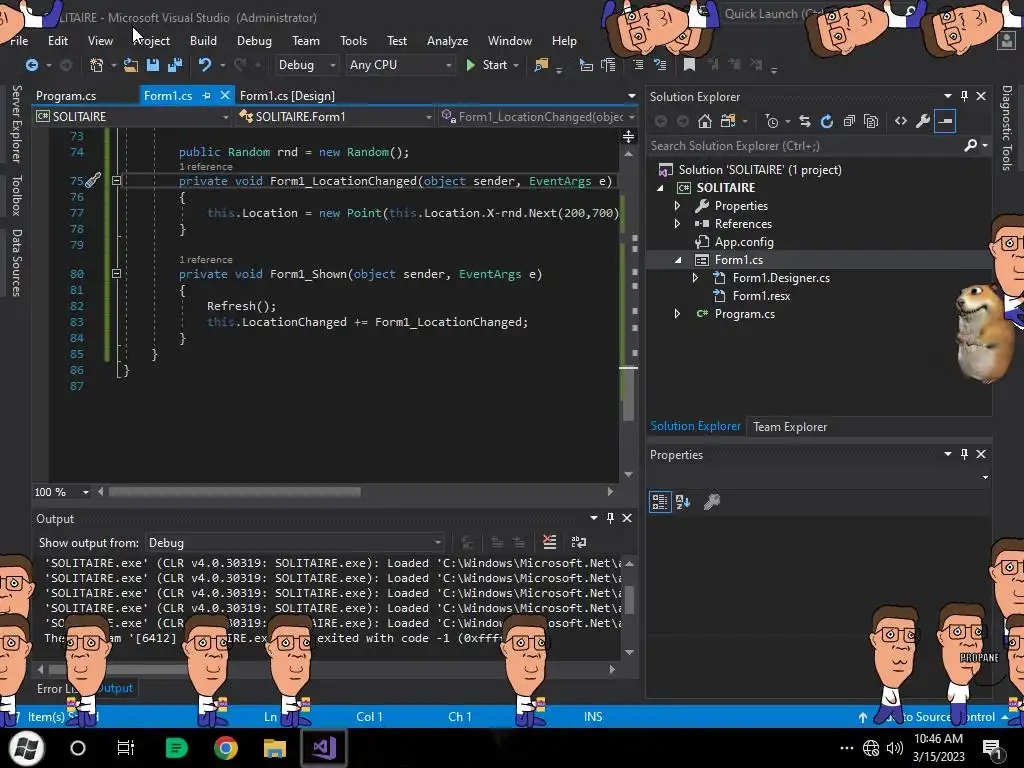The width and height of the screenshot is (1024, 768).
Task: Select App.config in Solution Explorer
Action: tap(744, 242)
